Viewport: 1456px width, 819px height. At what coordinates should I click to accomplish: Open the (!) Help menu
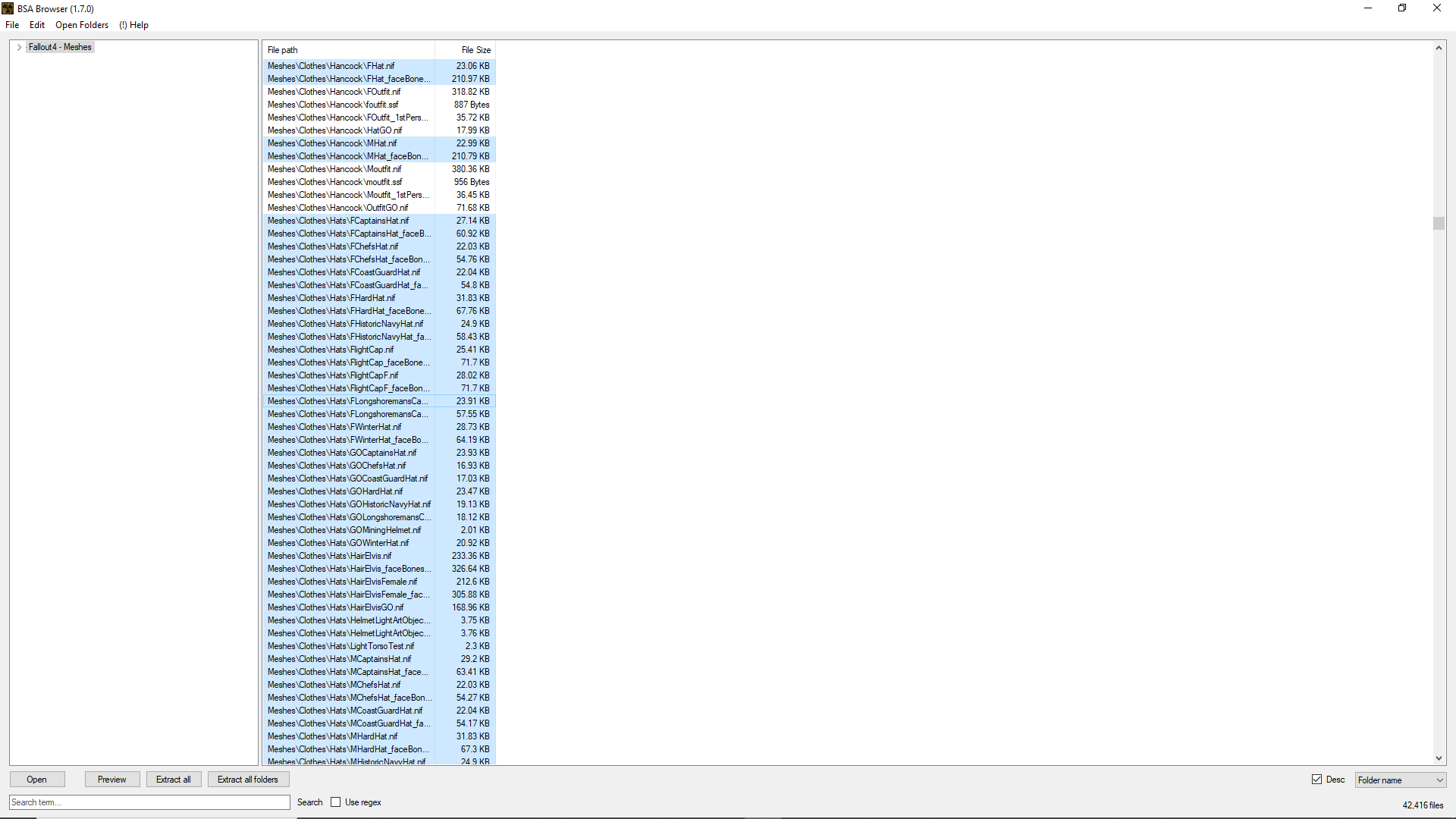pyautogui.click(x=134, y=25)
